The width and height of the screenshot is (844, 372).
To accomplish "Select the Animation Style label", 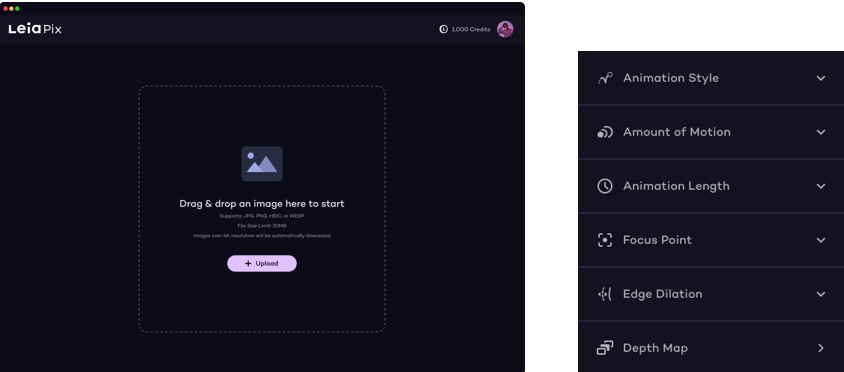I will pyautogui.click(x=671, y=78).
